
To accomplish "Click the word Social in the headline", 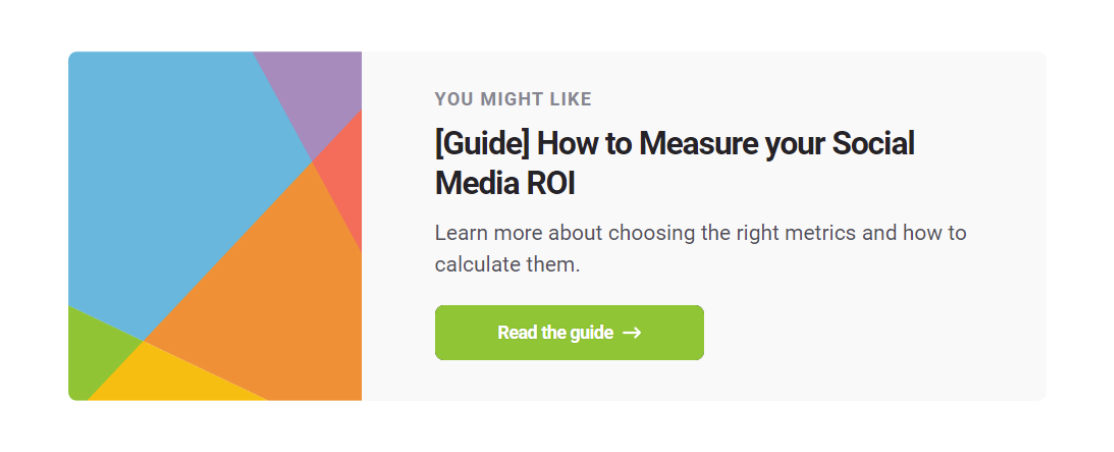I will pos(873,144).
